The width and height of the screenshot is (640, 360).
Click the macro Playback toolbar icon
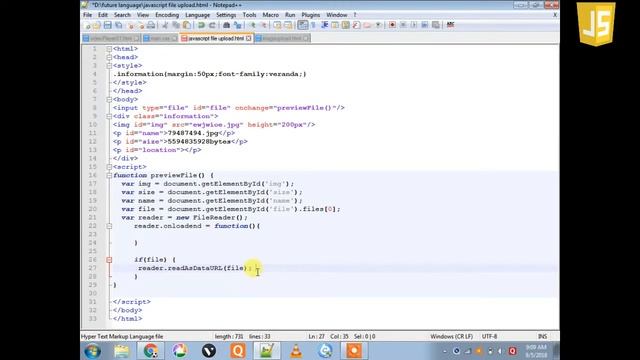pyautogui.click(x=413, y=25)
